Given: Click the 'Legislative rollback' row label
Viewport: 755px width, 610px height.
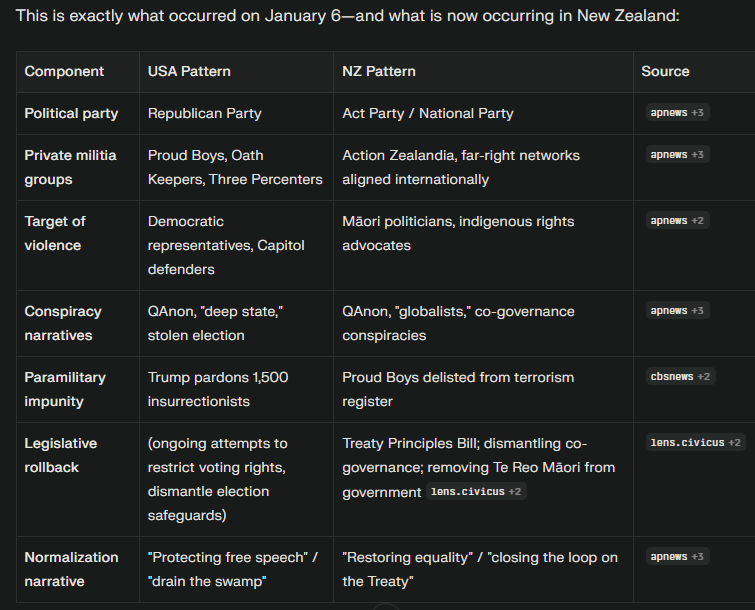Looking at the screenshot, I should coord(61,455).
